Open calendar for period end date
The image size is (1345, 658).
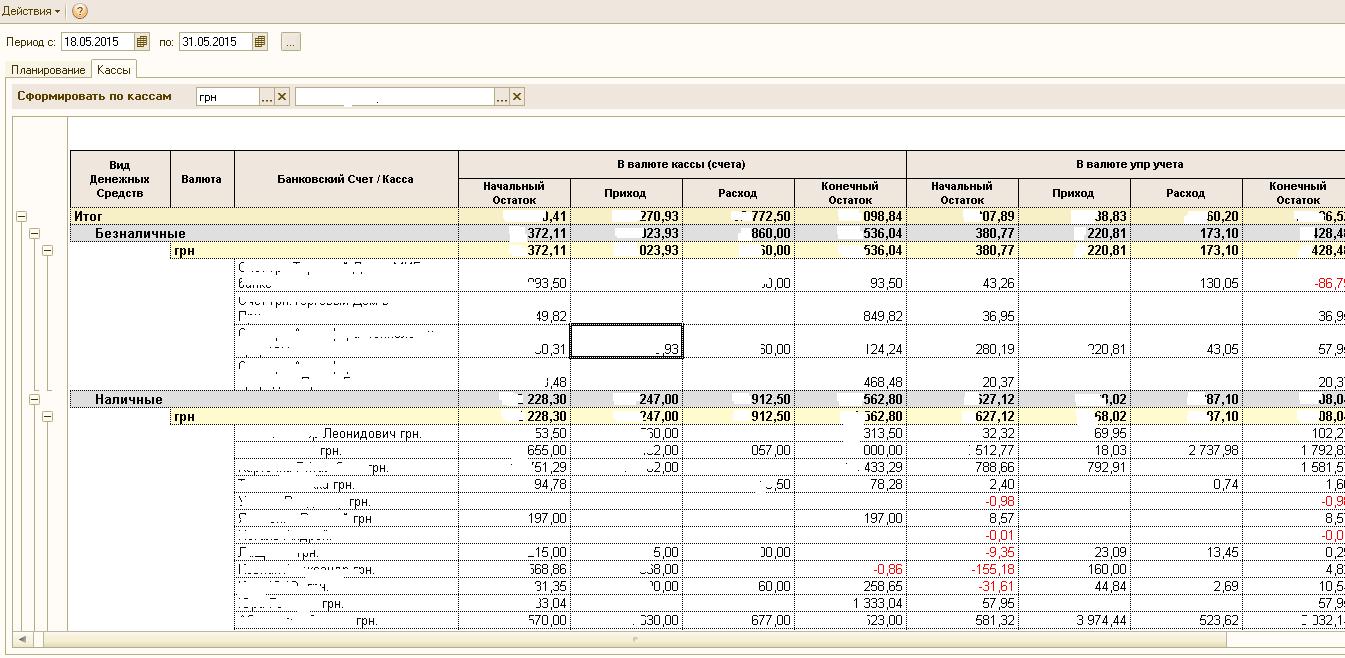[x=260, y=42]
